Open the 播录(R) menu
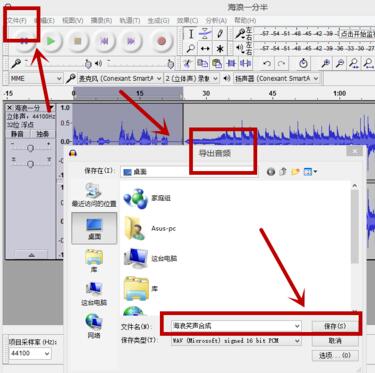The width and height of the screenshot is (375, 373). 101,20
